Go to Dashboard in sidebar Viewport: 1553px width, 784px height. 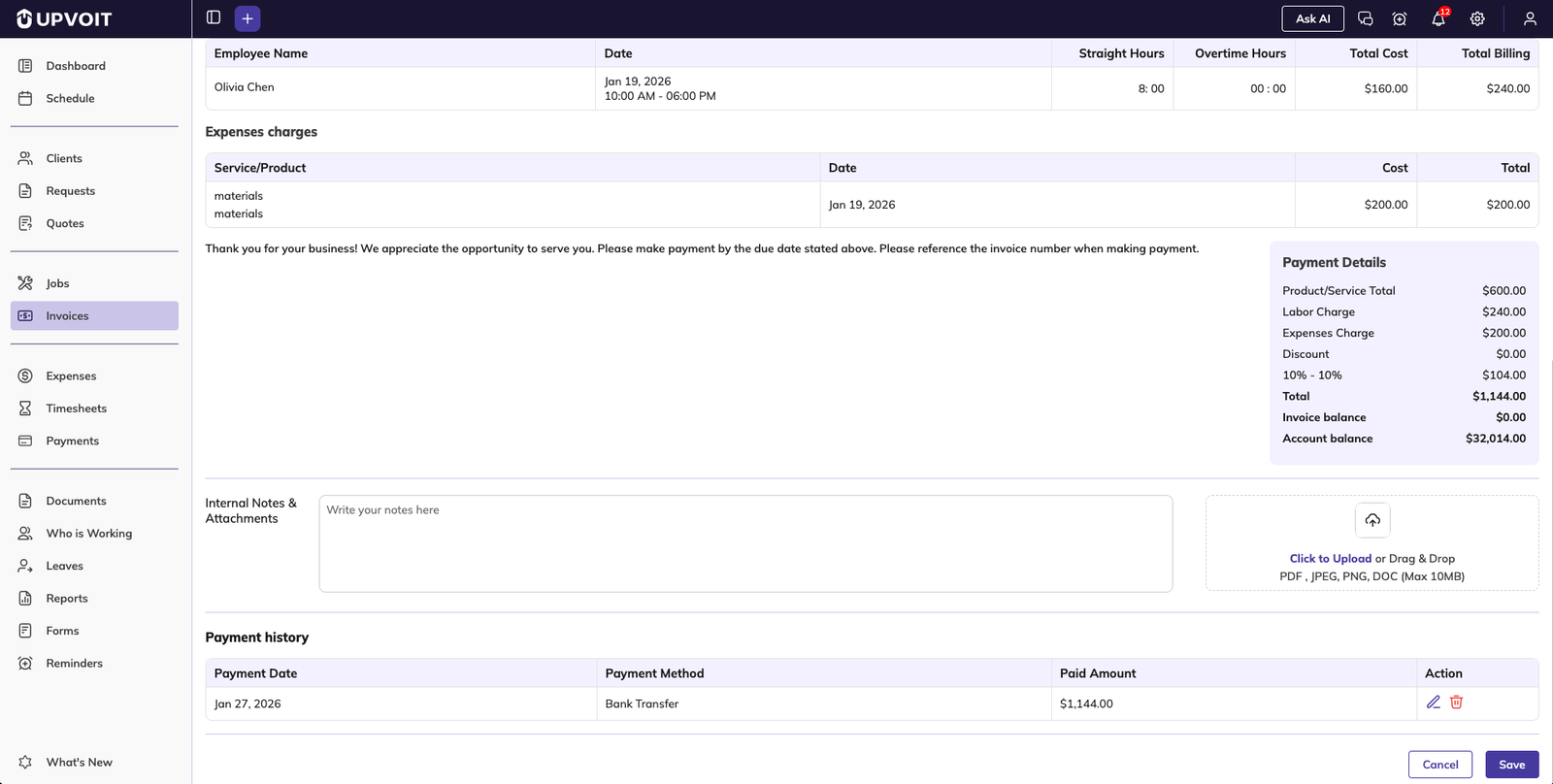(x=76, y=66)
